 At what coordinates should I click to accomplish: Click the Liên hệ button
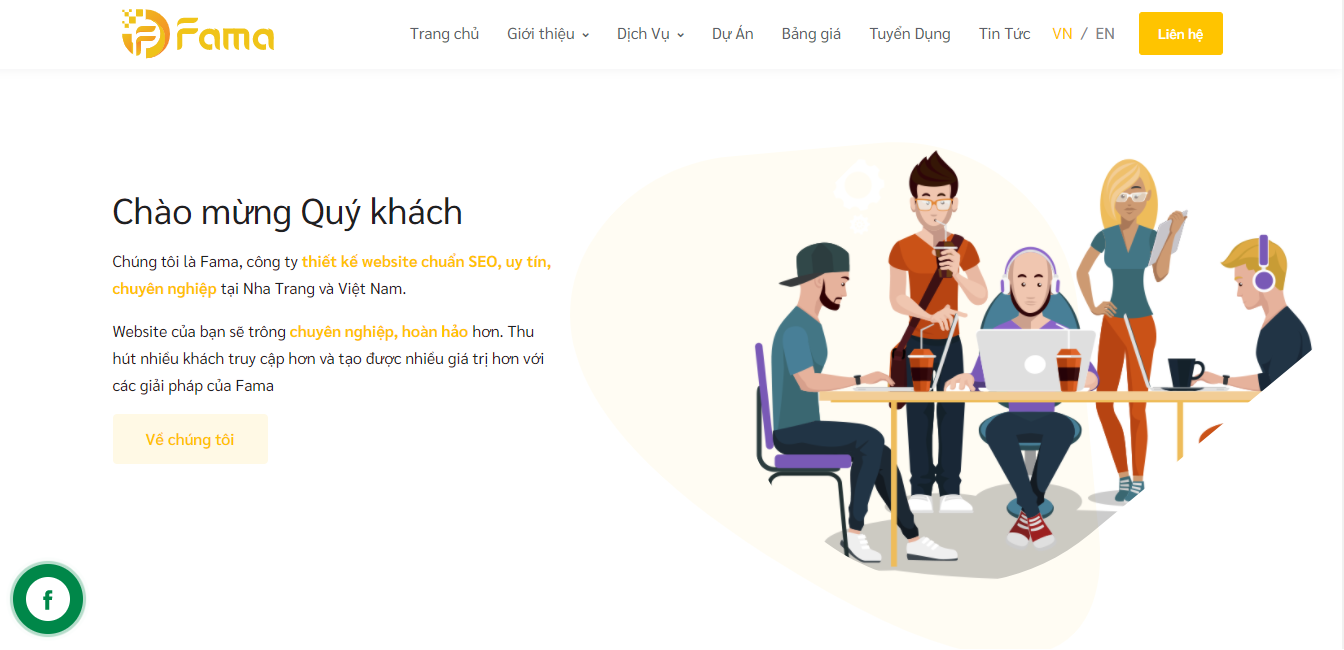coord(1181,34)
